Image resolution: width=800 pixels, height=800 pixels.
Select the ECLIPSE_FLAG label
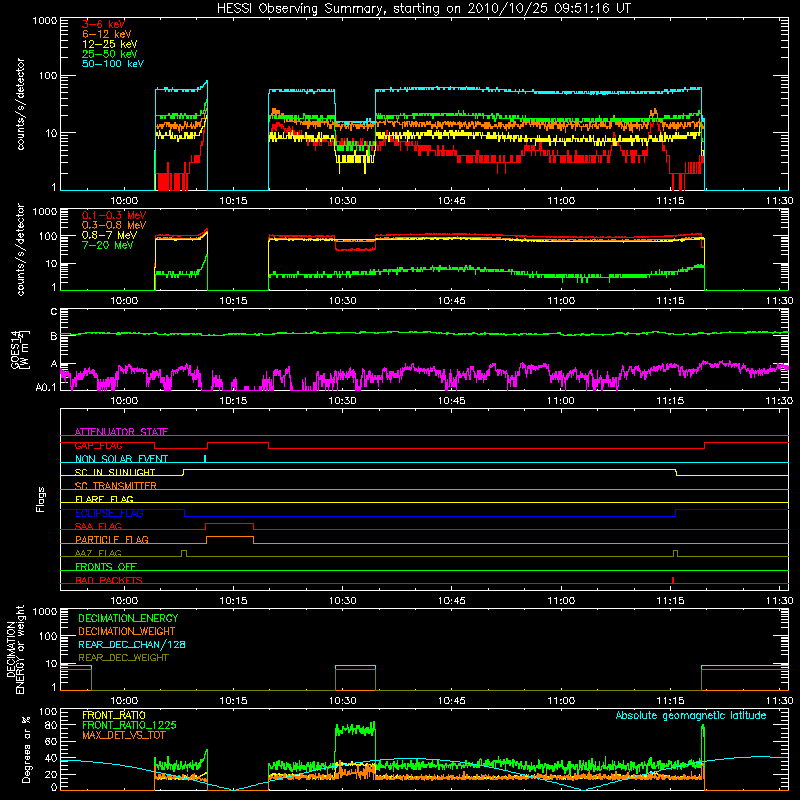109,513
